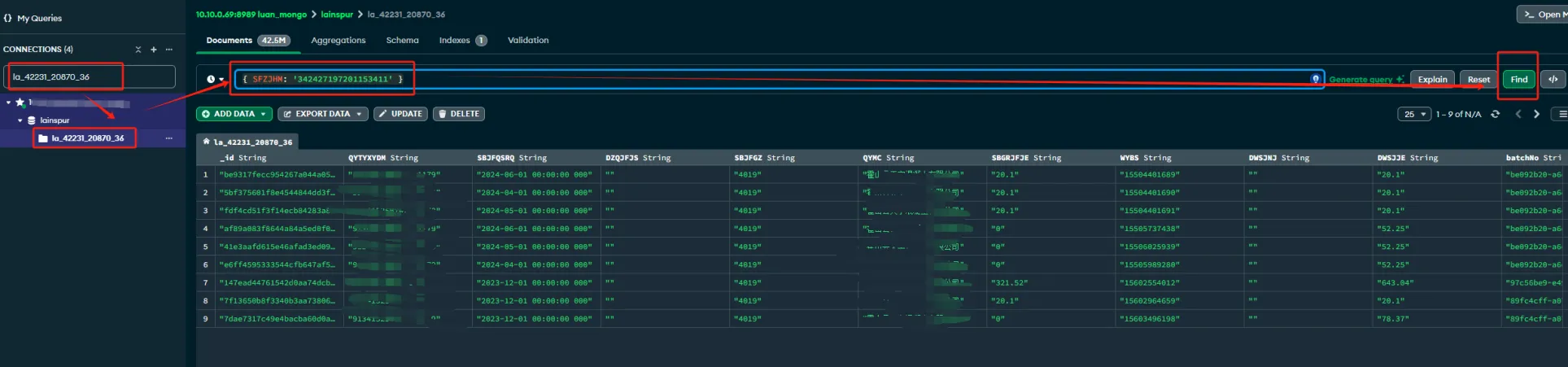Click _id cell starting with 5bf375601f8e4544

(277, 193)
